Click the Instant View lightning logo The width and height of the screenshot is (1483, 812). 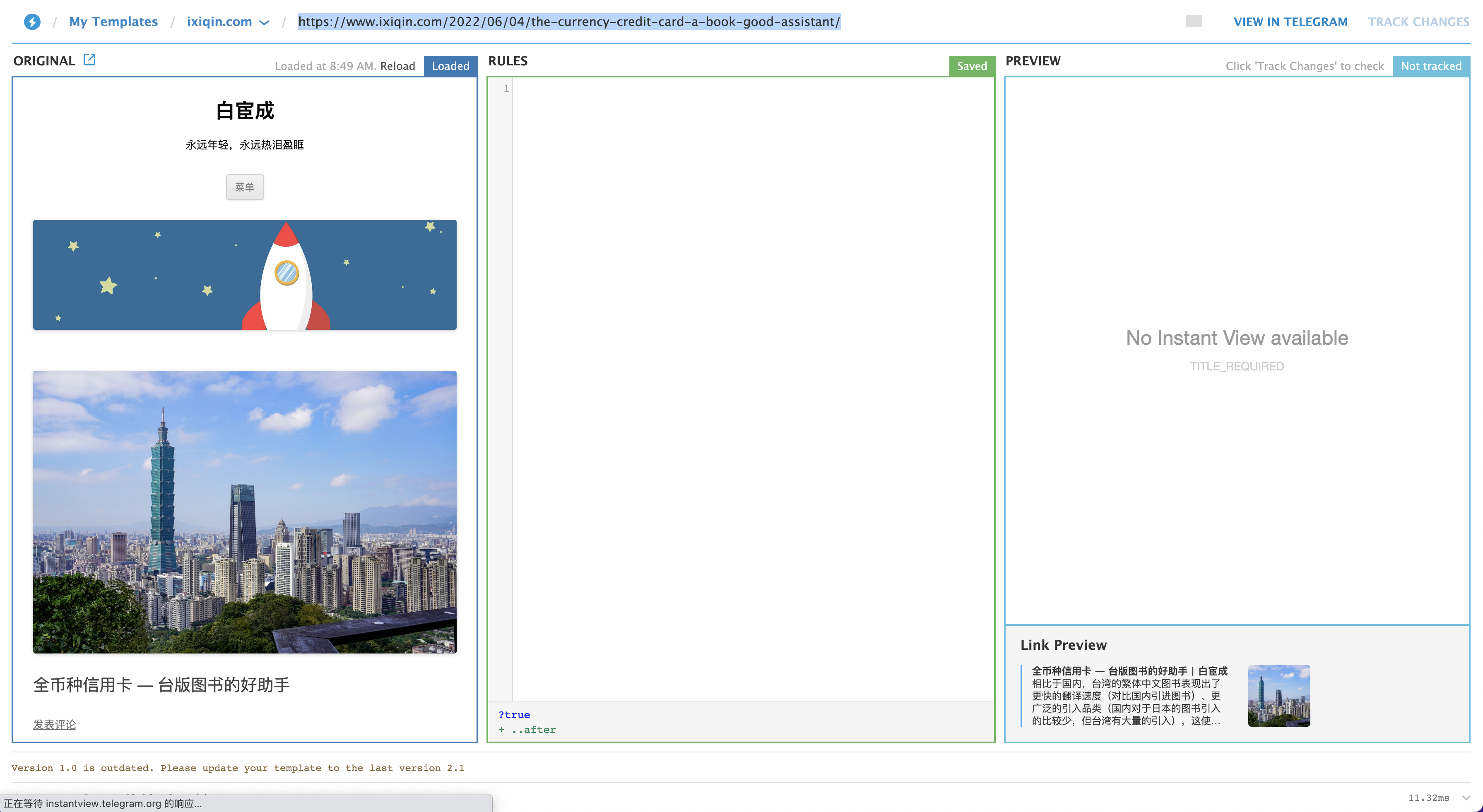pos(32,22)
